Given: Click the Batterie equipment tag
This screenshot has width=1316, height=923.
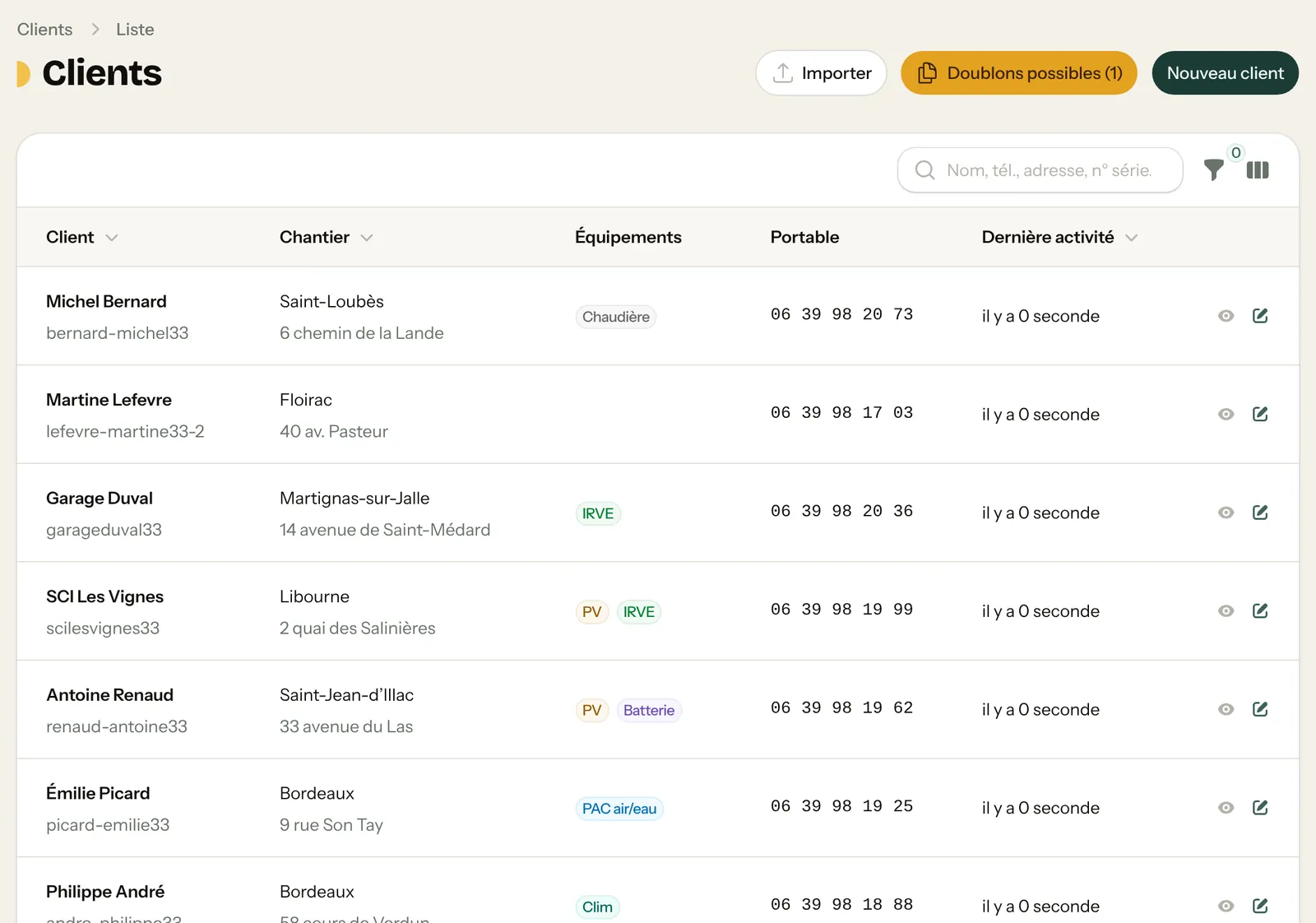Looking at the screenshot, I should click(x=649, y=711).
